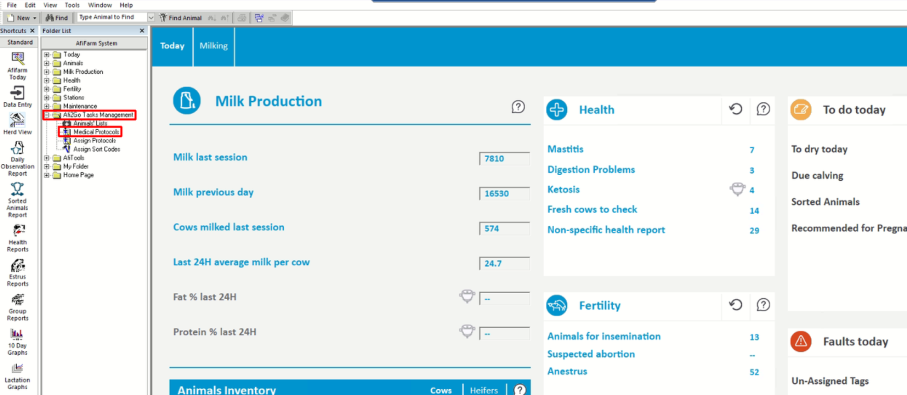Click the Find Animal button
This screenshot has width=907, height=395.
pyautogui.click(x=180, y=18)
